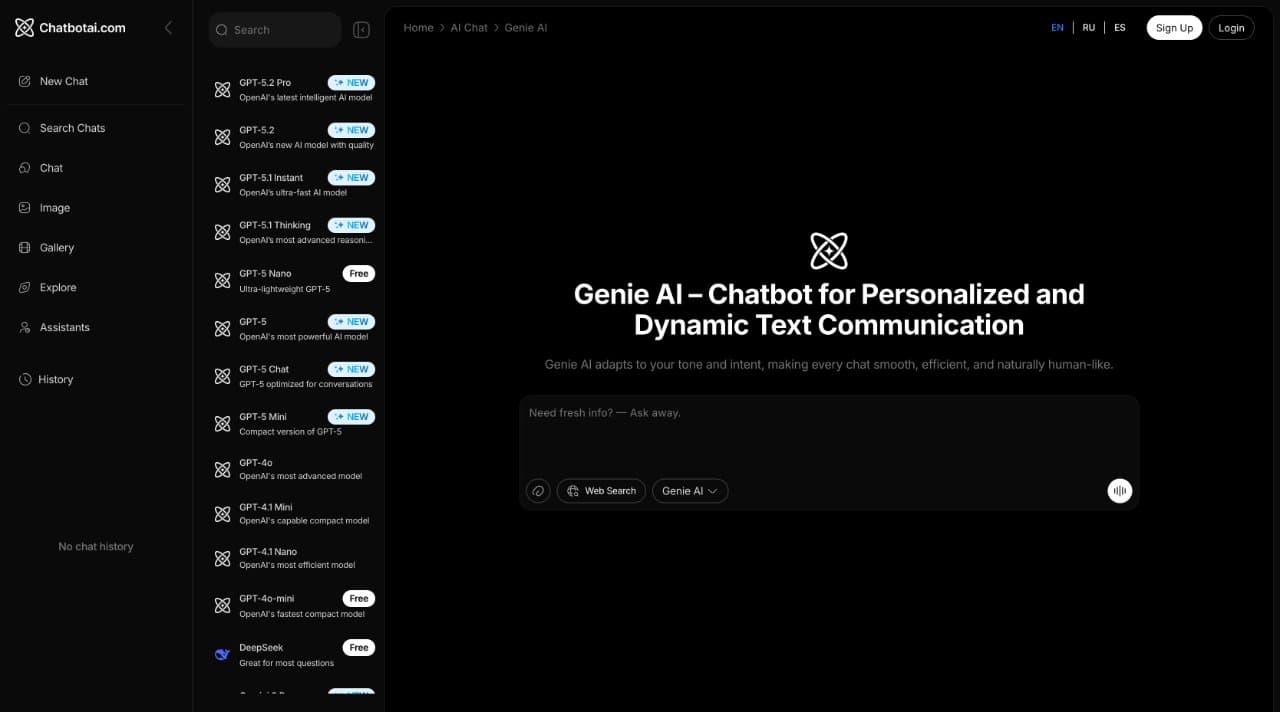The width and height of the screenshot is (1280, 712).
Task: Click the Search Chats magnifier icon
Action: click(25, 128)
